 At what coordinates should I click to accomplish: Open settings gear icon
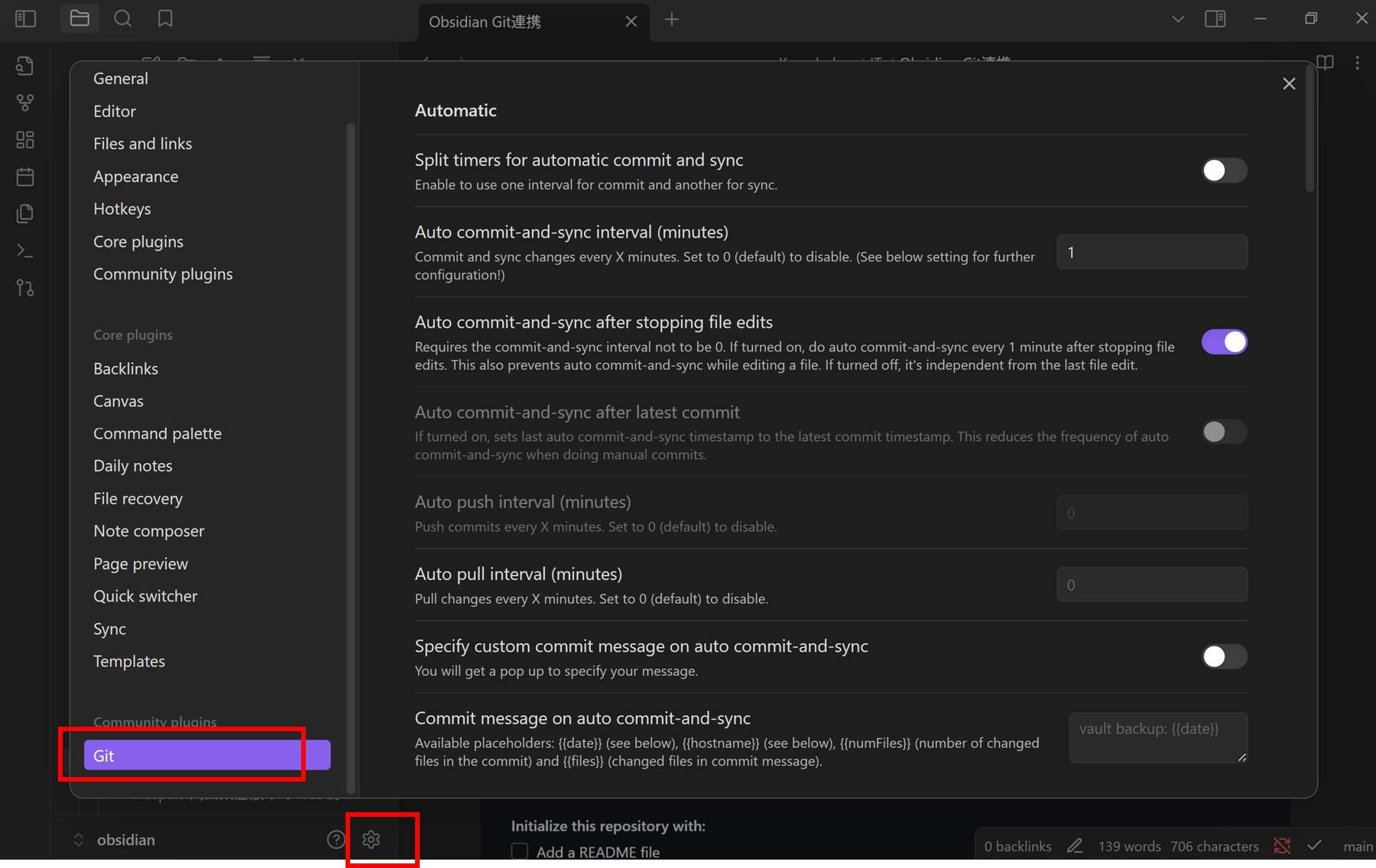[372, 840]
